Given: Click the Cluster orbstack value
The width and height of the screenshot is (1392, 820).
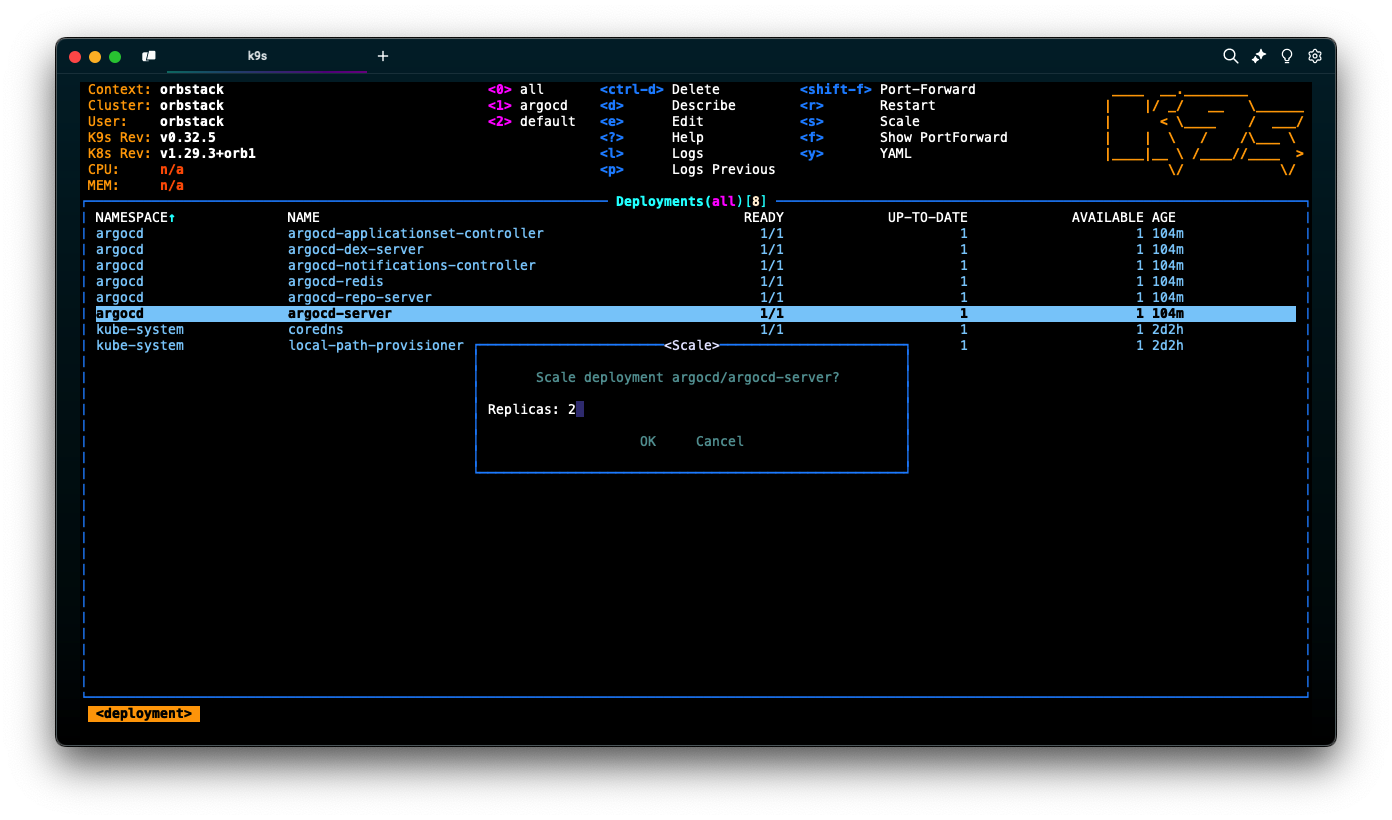Looking at the screenshot, I should click(x=192, y=105).
